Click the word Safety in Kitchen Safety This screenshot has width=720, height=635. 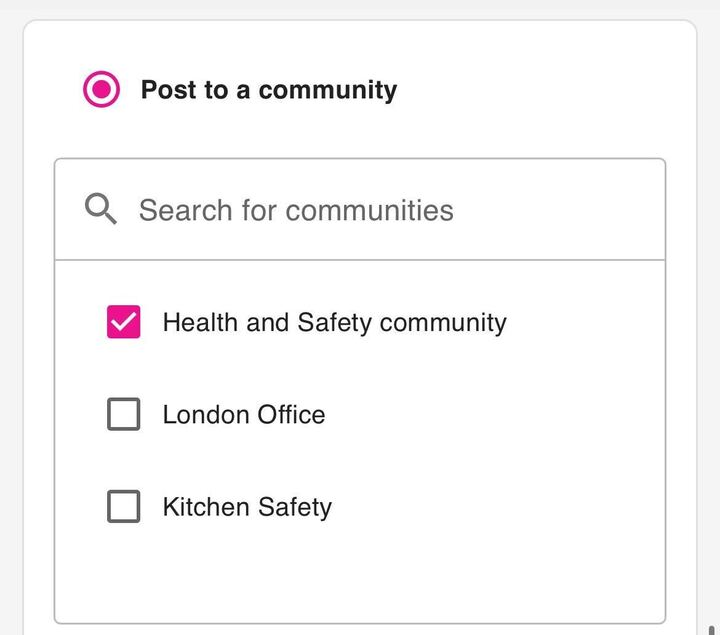[x=292, y=507]
